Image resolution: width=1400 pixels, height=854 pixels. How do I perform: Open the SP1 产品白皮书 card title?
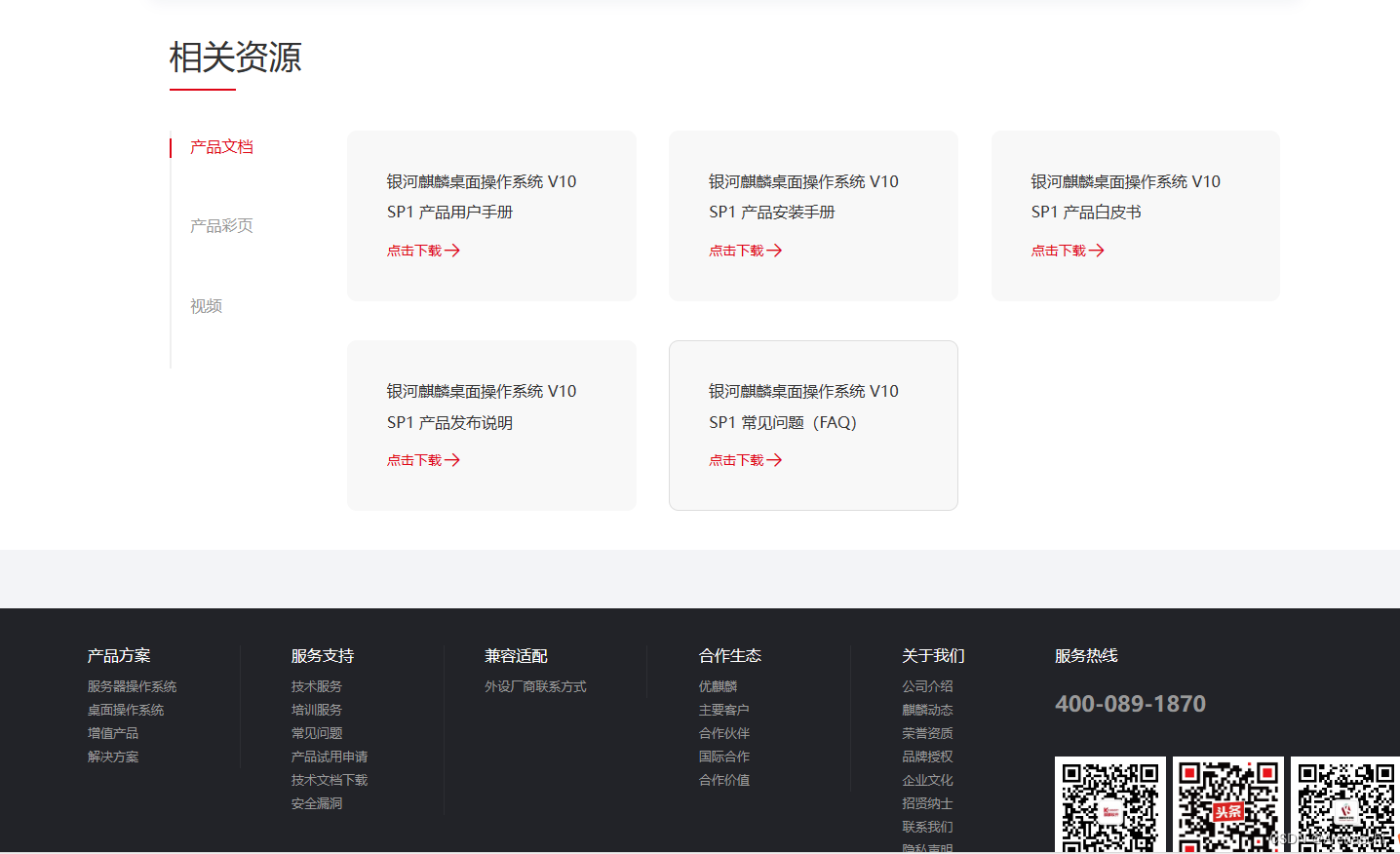(x=1126, y=197)
